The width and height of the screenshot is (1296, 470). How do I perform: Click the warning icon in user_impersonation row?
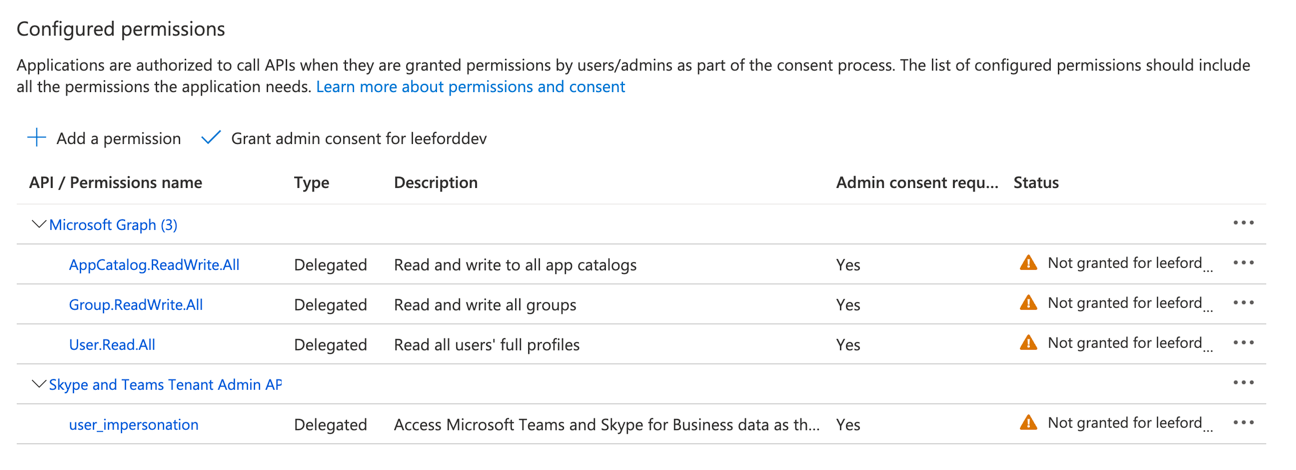pos(1028,423)
